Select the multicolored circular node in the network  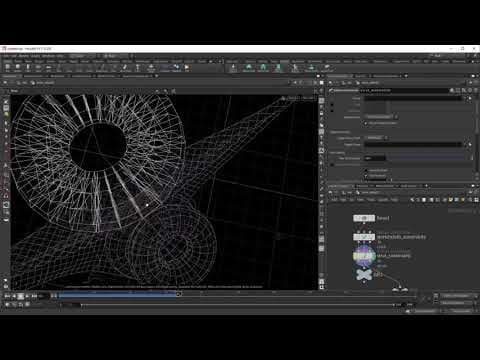[x=364, y=256]
